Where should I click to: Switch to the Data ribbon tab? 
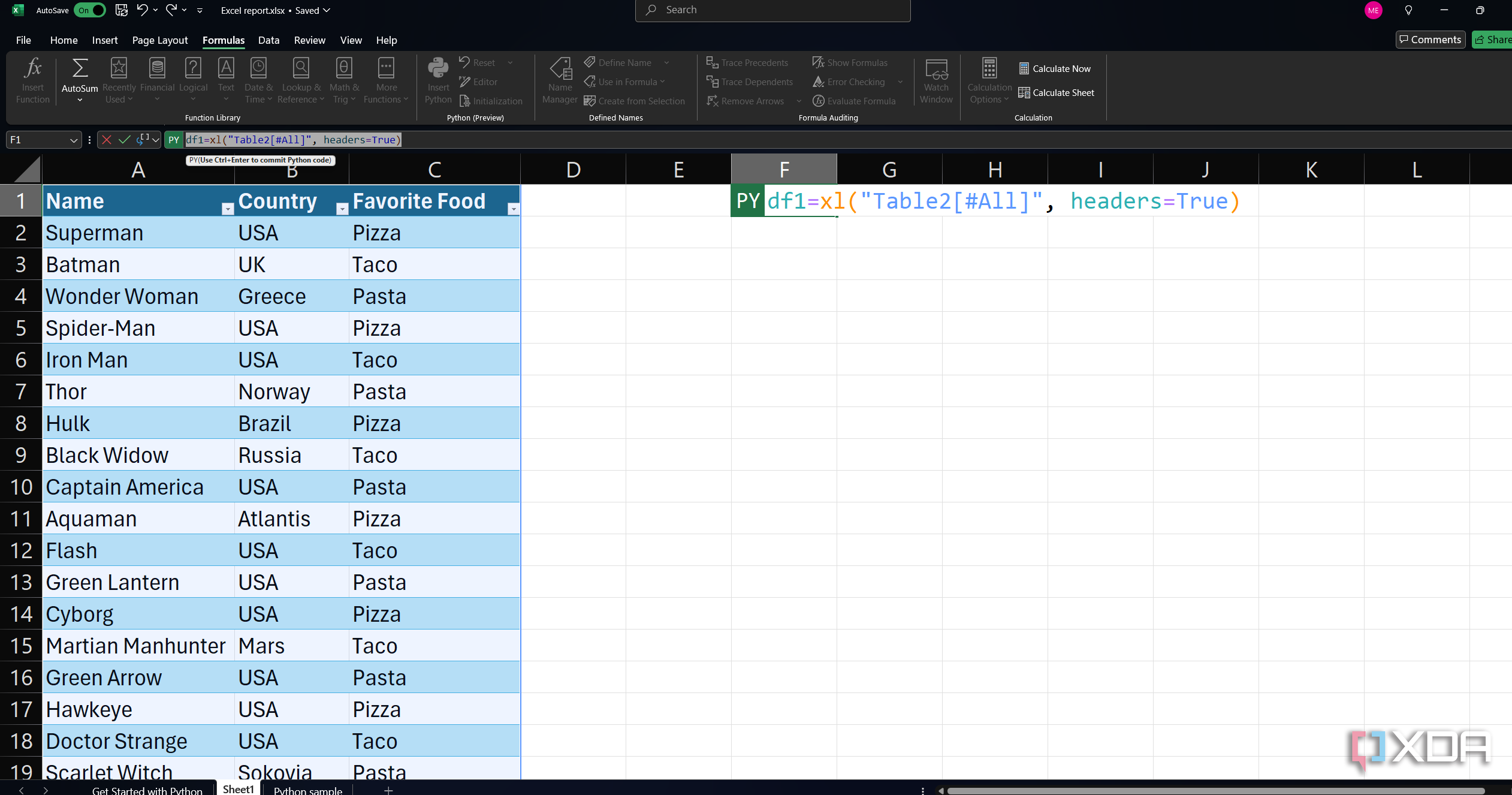tap(268, 40)
